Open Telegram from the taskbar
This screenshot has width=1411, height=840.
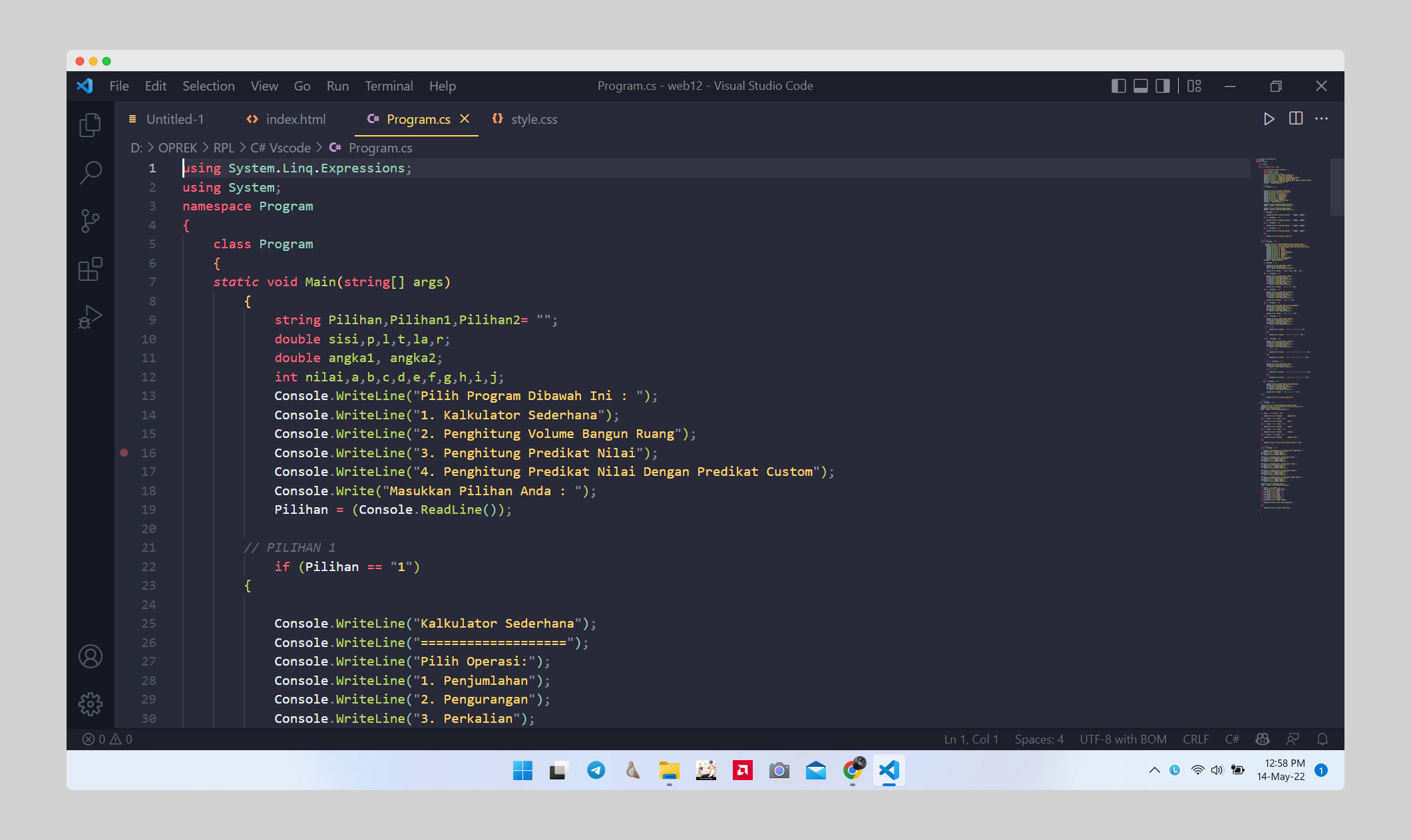coord(596,771)
